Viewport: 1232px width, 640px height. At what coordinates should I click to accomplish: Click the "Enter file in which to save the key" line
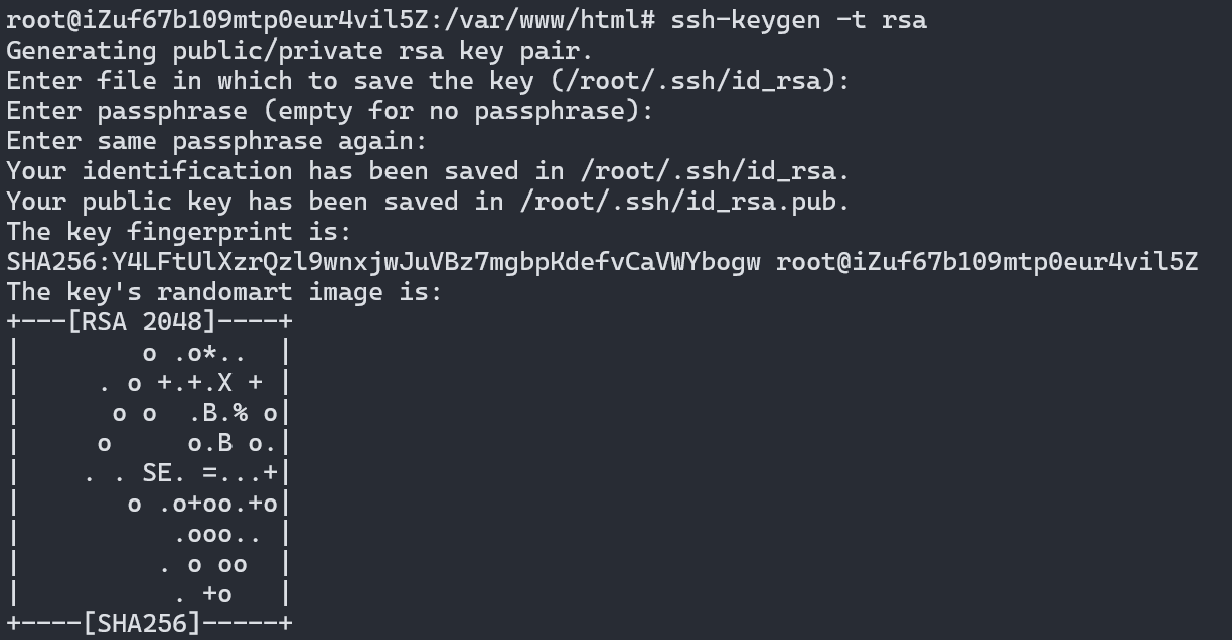[428, 80]
